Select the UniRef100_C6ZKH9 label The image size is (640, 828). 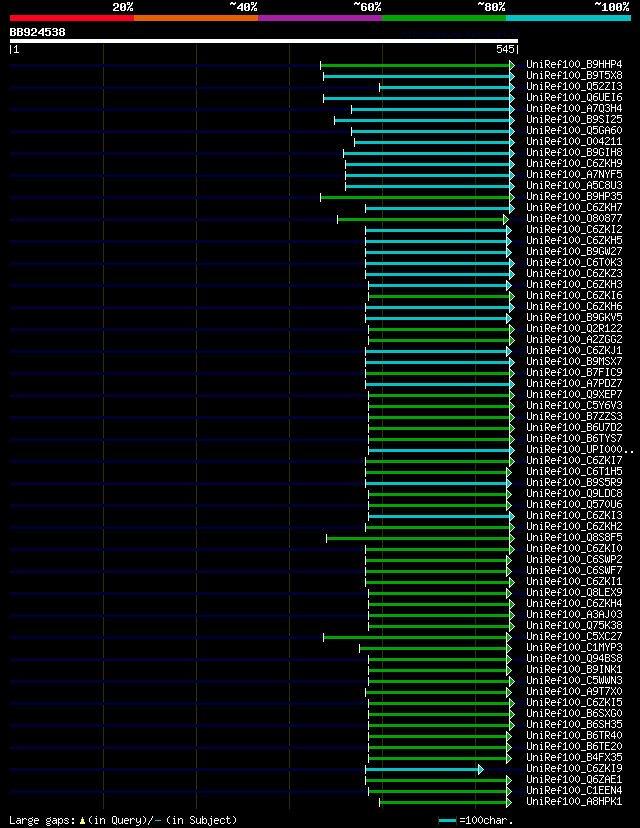574,164
